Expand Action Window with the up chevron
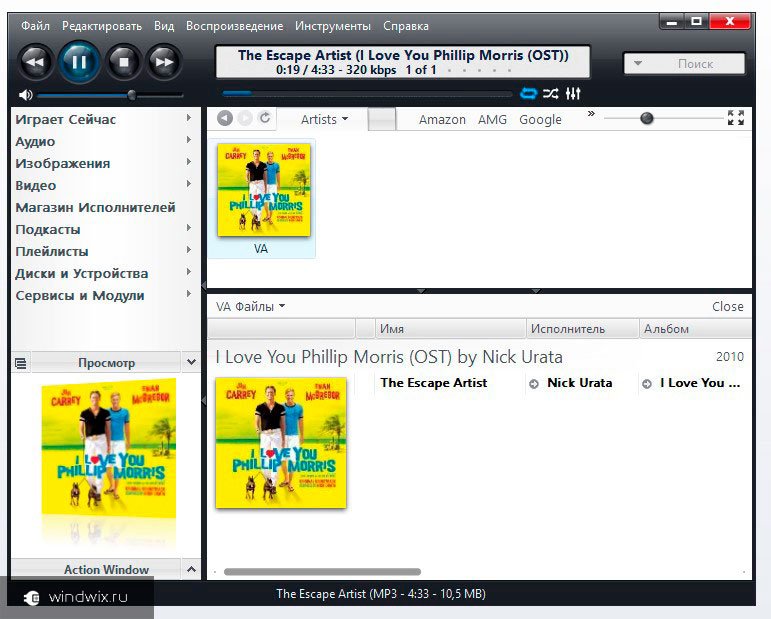Screen dimensions: 771x619 point(191,569)
